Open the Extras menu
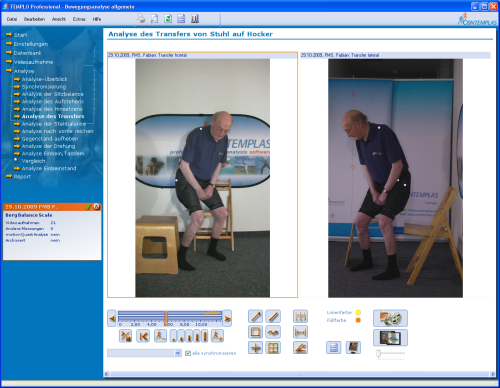 pyautogui.click(x=79, y=19)
